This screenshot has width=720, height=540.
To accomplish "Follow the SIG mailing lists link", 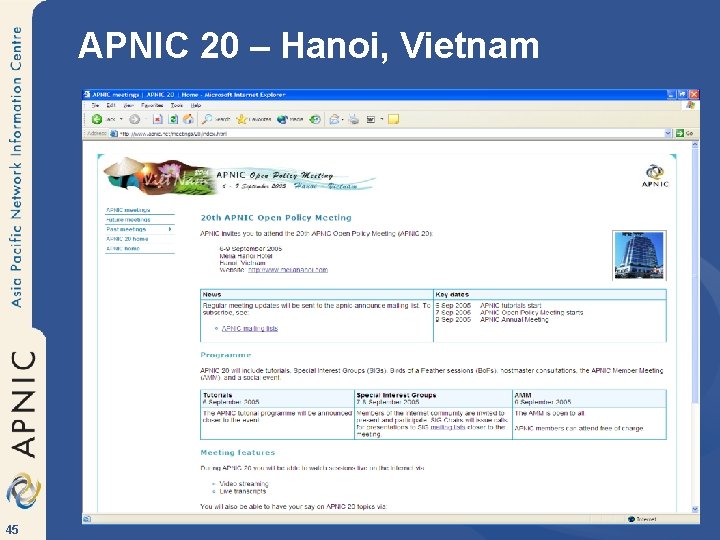I will click(448, 427).
